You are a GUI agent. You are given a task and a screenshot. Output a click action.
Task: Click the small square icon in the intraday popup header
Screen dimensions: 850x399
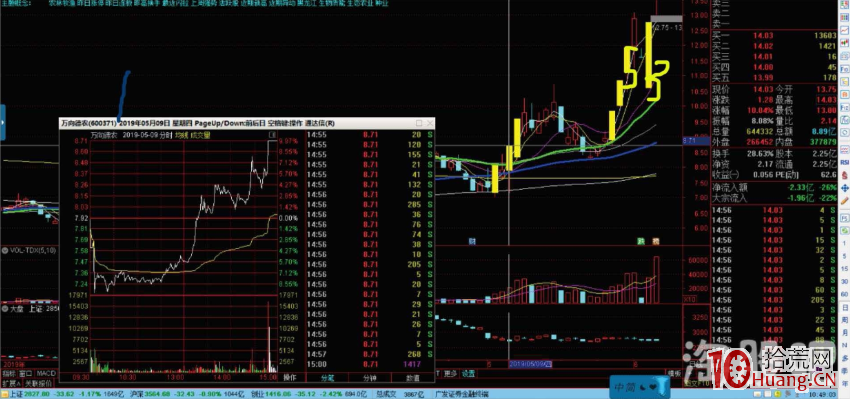(x=273, y=134)
